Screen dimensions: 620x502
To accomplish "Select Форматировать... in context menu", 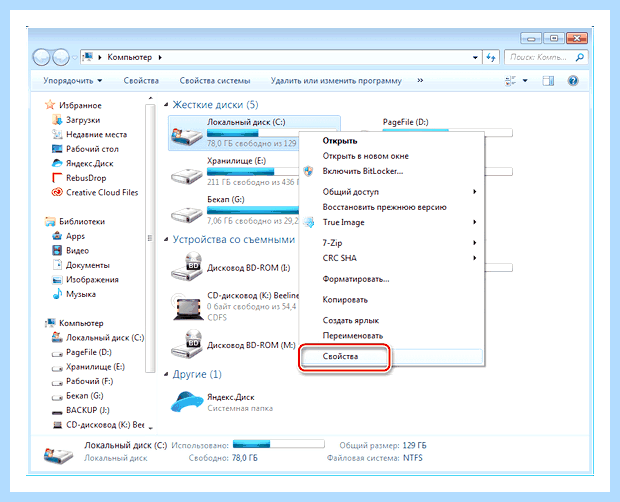I will click(x=356, y=279).
